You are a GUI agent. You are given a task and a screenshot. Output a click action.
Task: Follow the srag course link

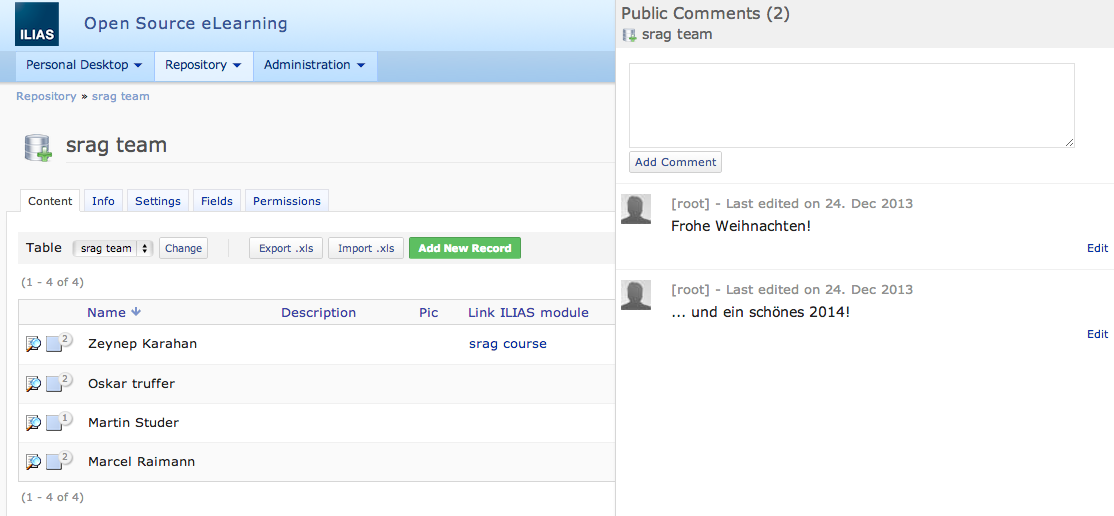coord(507,344)
